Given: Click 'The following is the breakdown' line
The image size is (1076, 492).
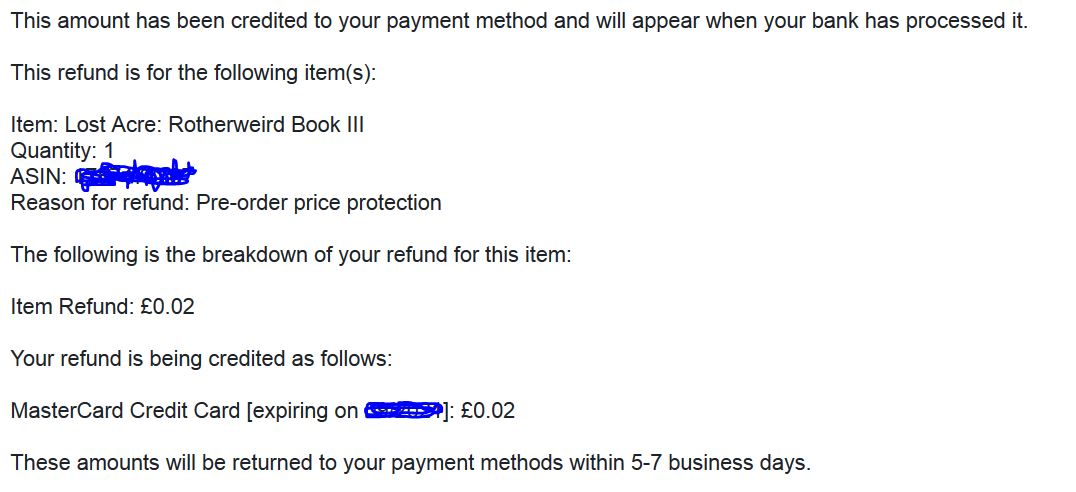Looking at the screenshot, I should (x=291, y=255).
